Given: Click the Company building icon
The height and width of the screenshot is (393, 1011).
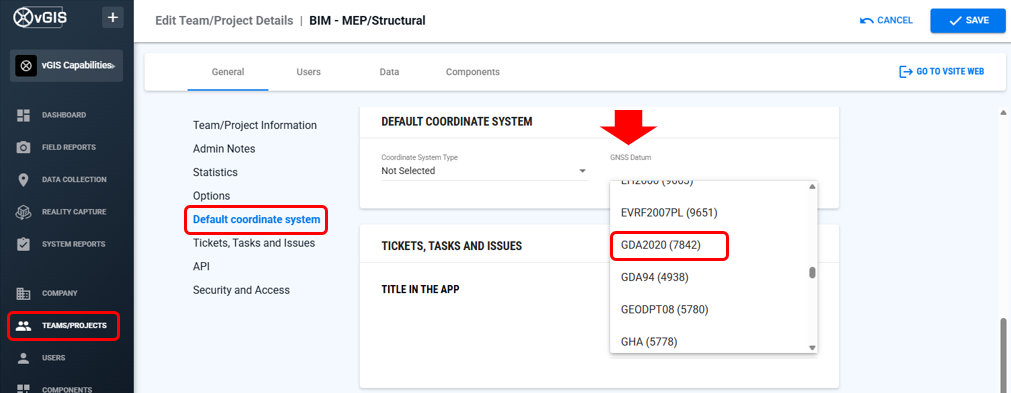Looking at the screenshot, I should 24,293.
